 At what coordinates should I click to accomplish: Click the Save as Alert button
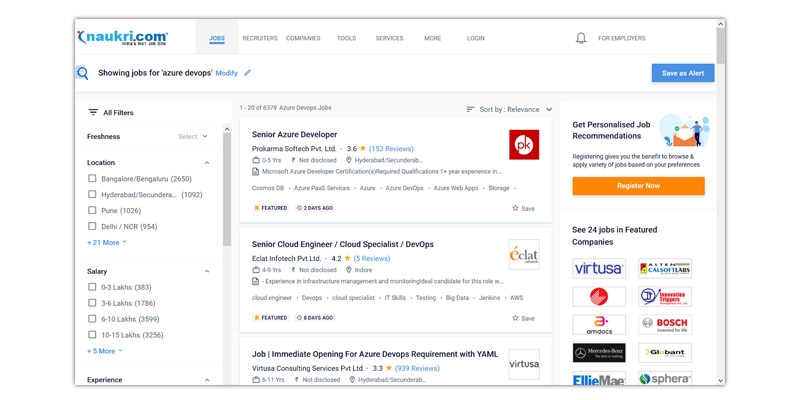tap(682, 73)
